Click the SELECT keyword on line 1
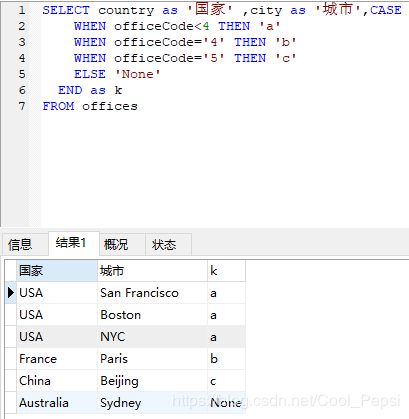The width and height of the screenshot is (409, 419). point(66,10)
